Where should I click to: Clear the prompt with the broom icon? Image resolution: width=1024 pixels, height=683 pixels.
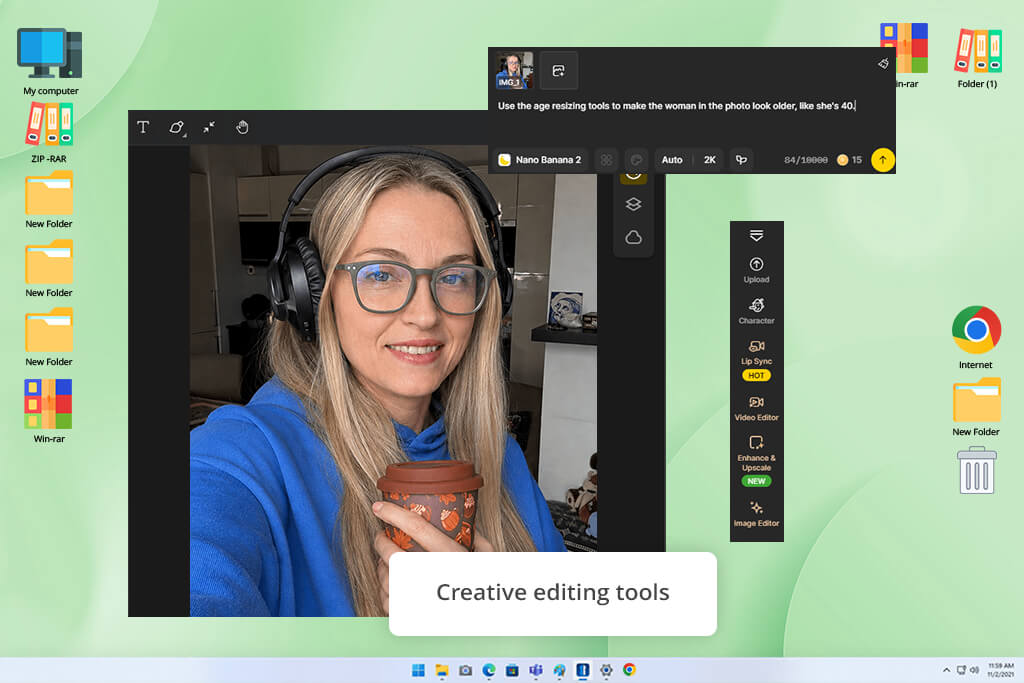(x=883, y=63)
